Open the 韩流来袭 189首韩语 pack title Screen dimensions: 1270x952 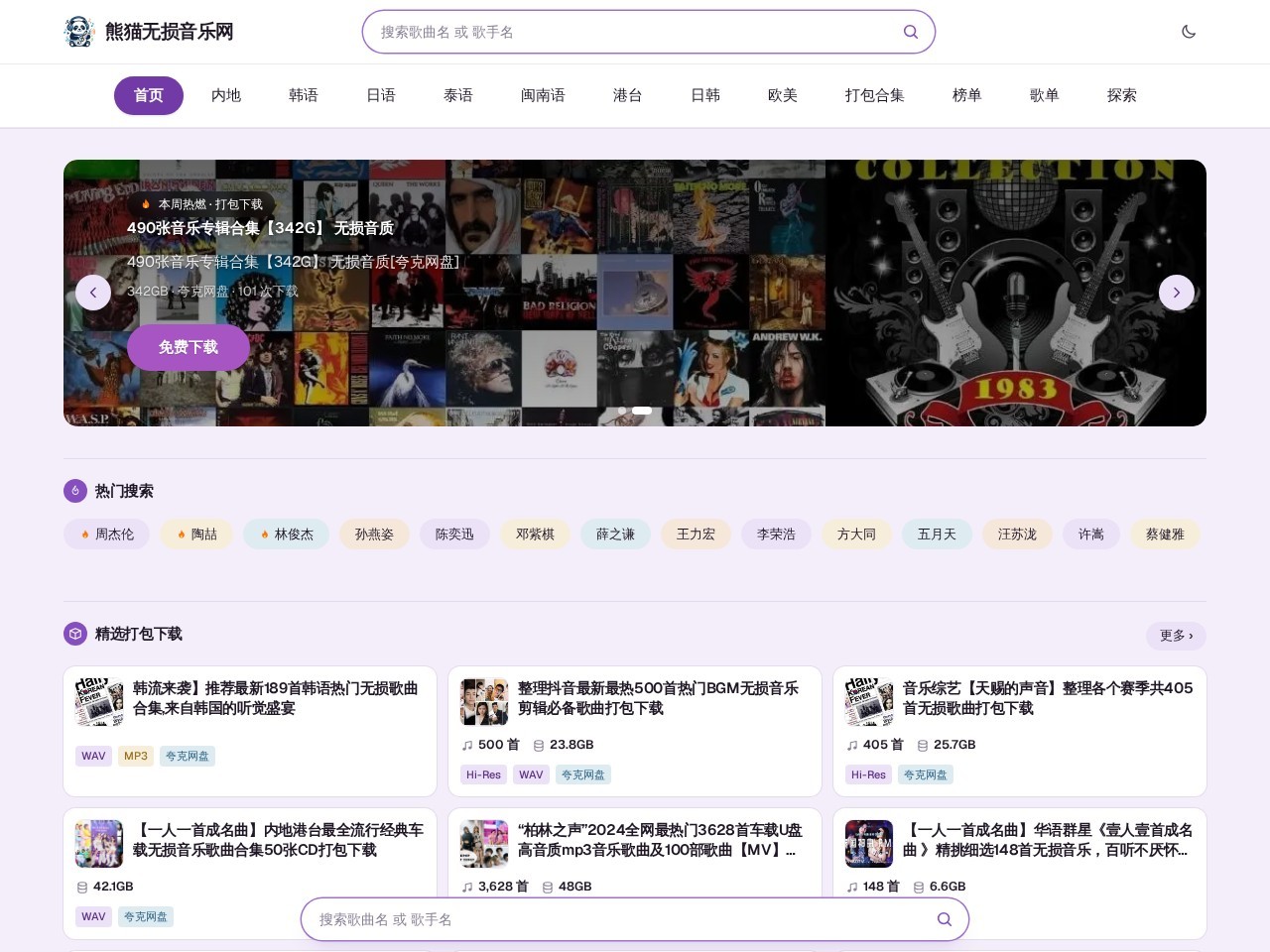(x=276, y=698)
